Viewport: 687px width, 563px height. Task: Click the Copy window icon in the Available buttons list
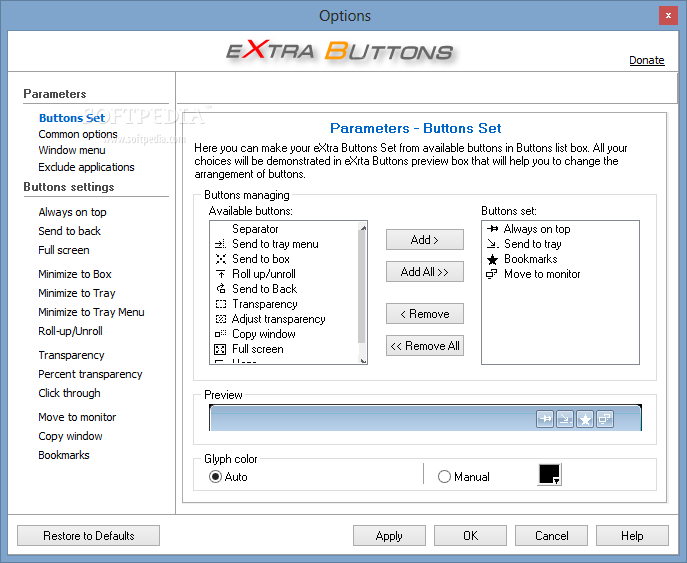coord(220,334)
